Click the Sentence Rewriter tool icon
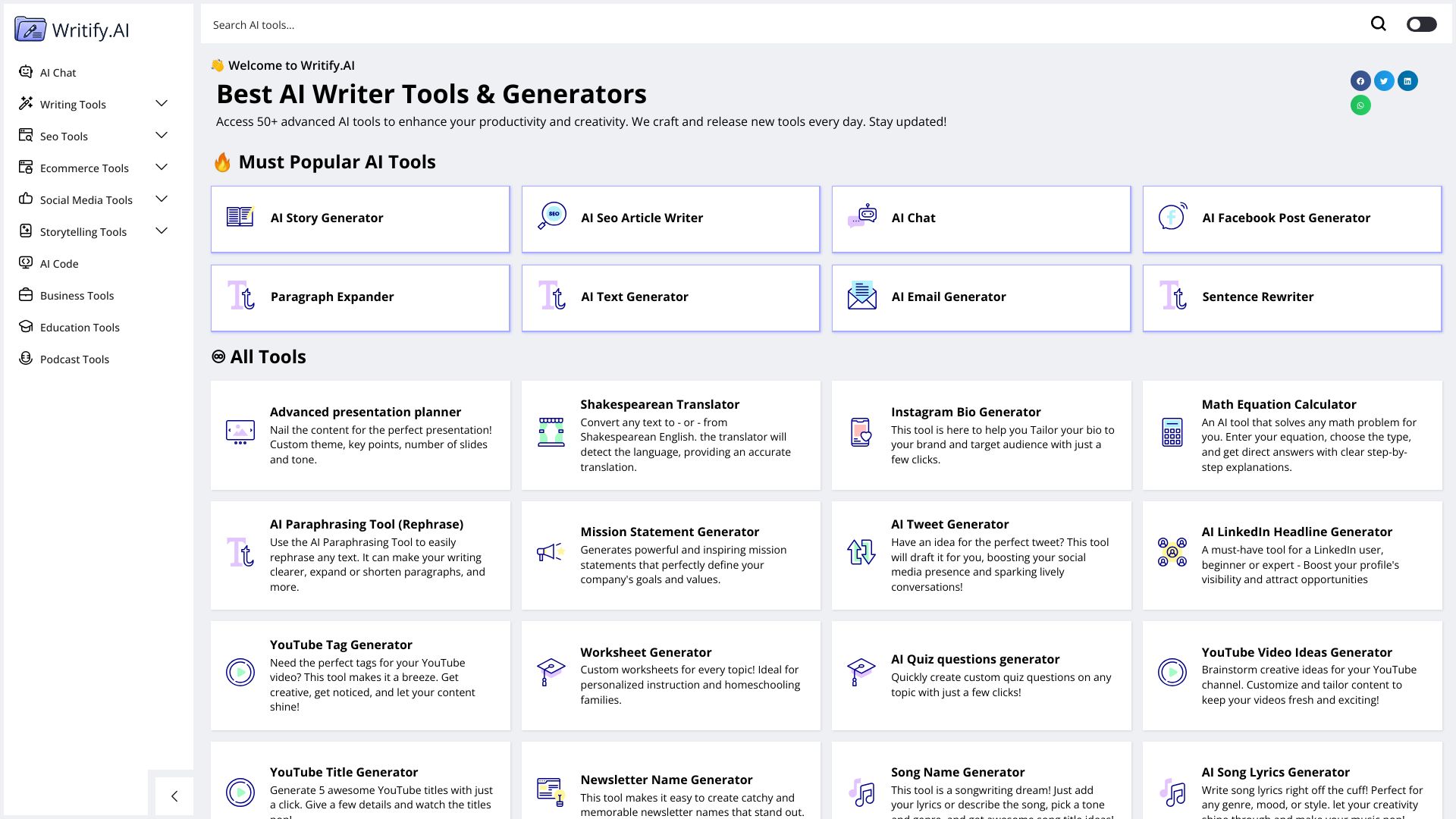The image size is (1456, 819). (1173, 297)
